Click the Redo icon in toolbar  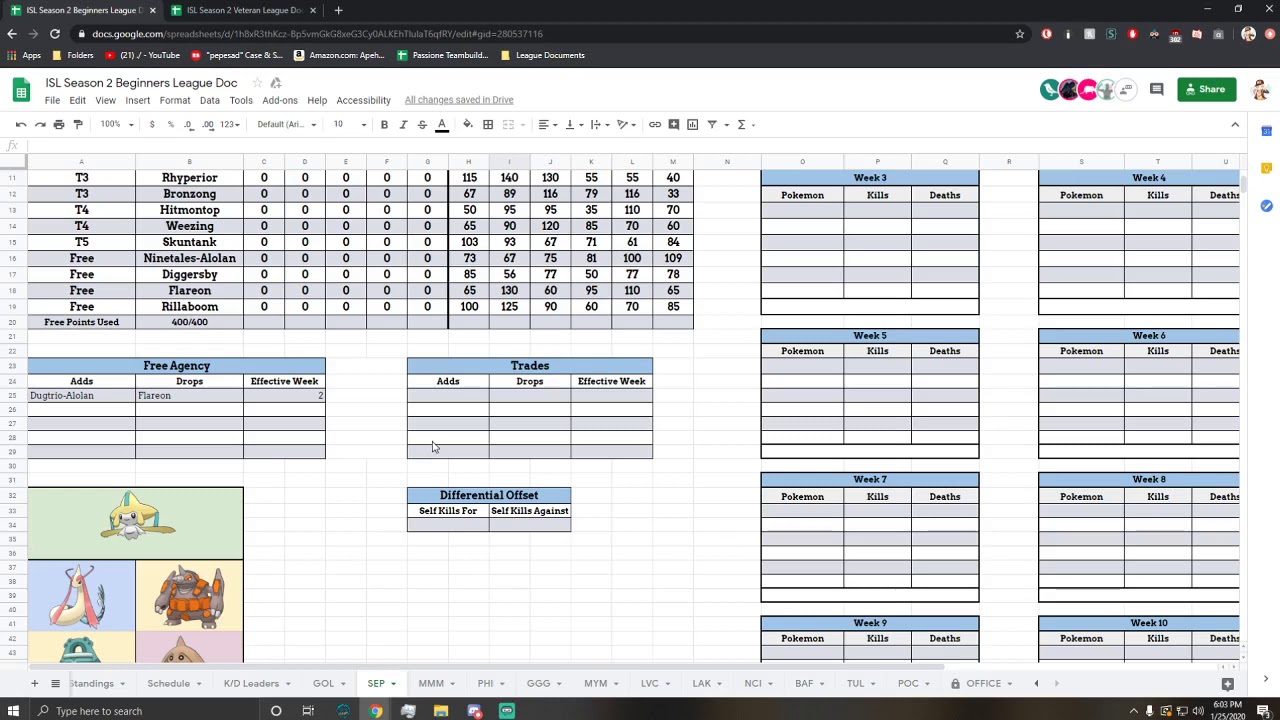[x=40, y=124]
